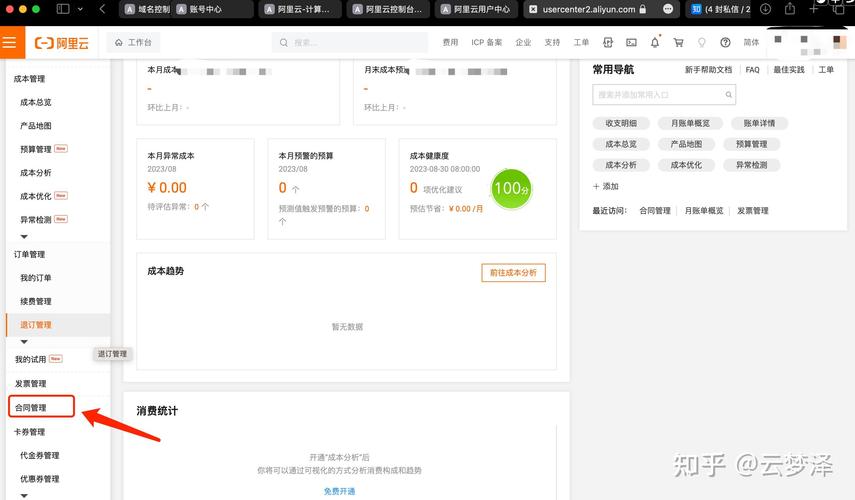The width and height of the screenshot is (855, 500).
Task: Open the notification bell
Action: pos(655,43)
